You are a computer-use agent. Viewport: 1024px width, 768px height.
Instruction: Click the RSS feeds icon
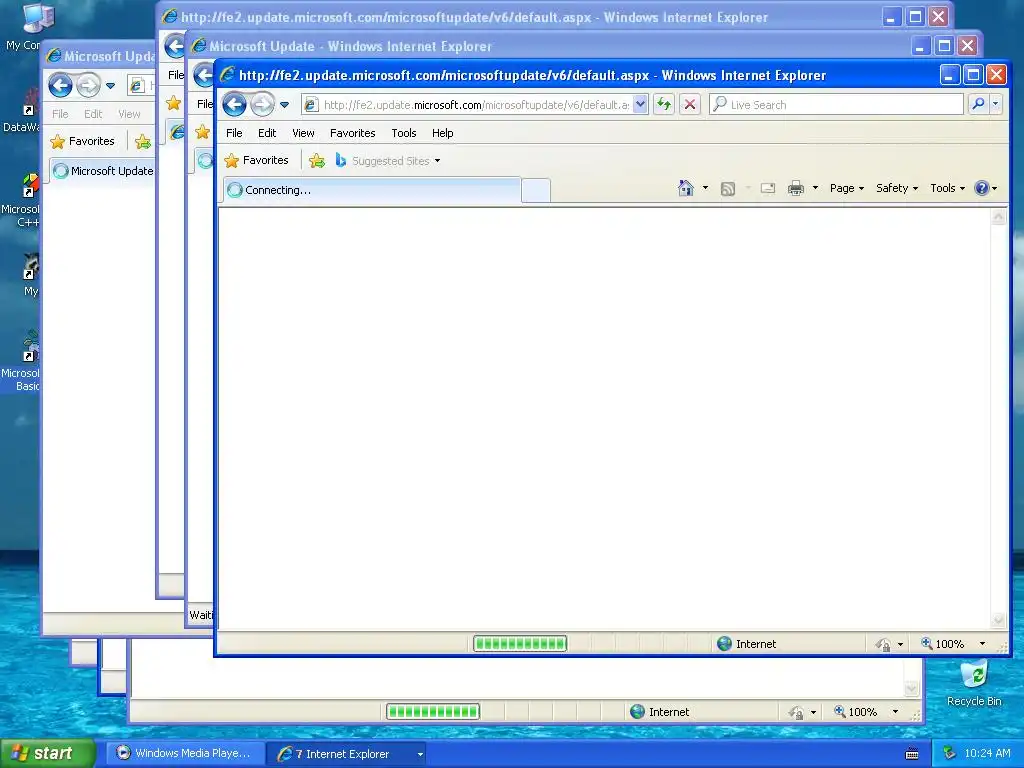pos(728,189)
